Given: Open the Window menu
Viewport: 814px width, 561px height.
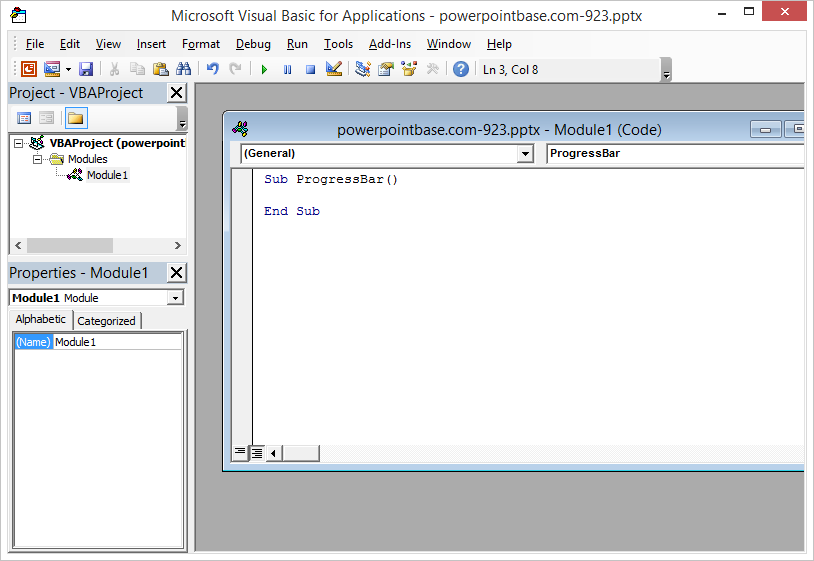Looking at the screenshot, I should [x=449, y=44].
